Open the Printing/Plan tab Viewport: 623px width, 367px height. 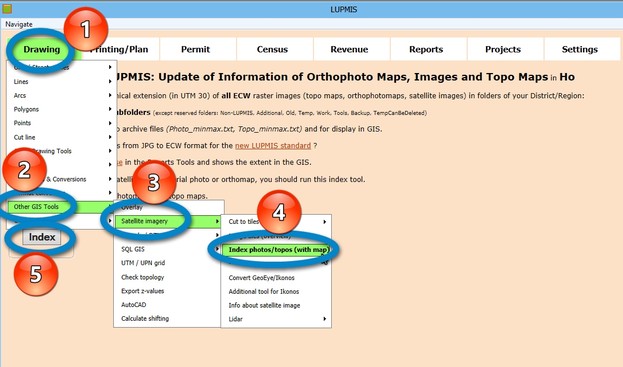[119, 49]
